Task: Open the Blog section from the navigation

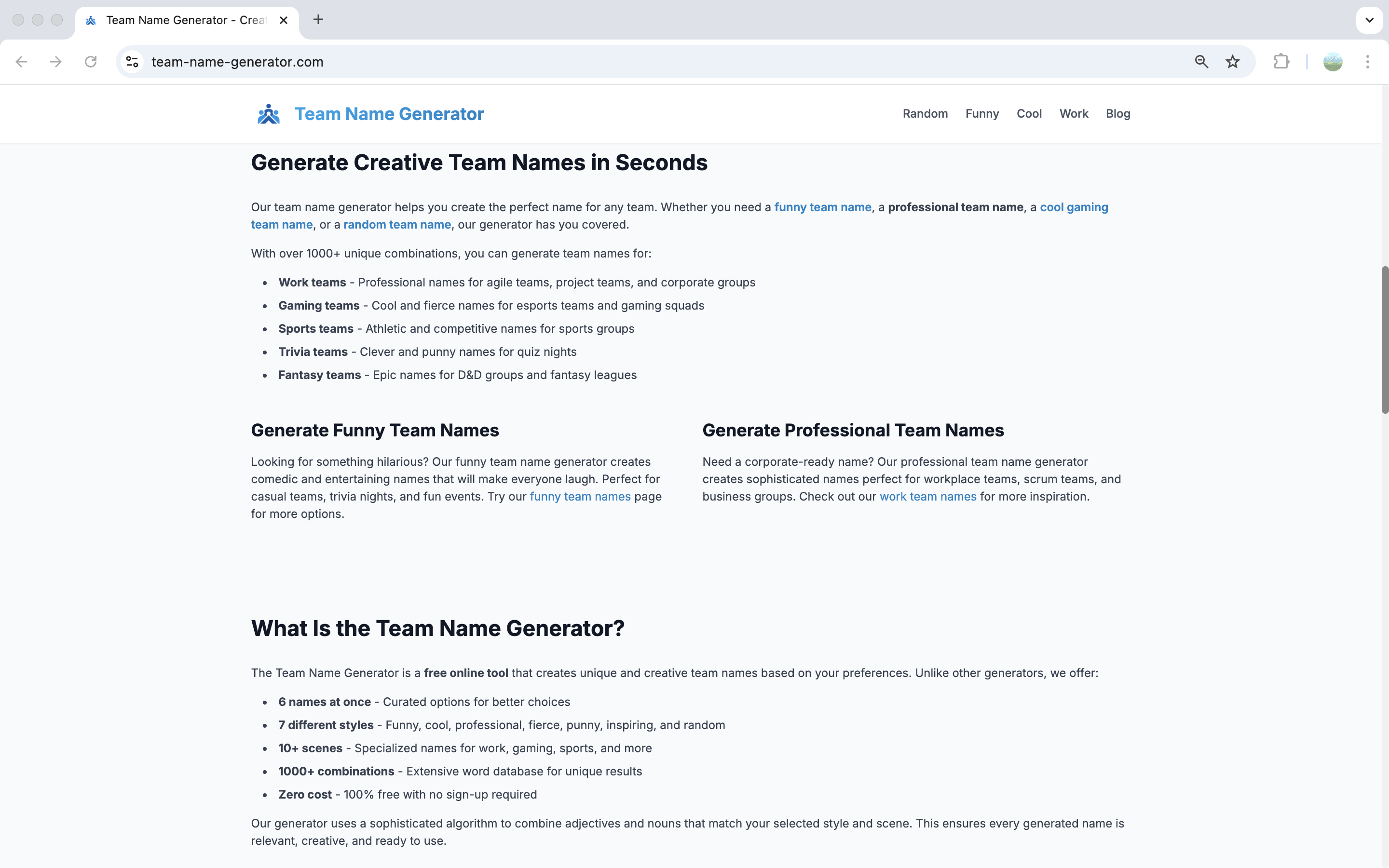Action: pyautogui.click(x=1117, y=113)
